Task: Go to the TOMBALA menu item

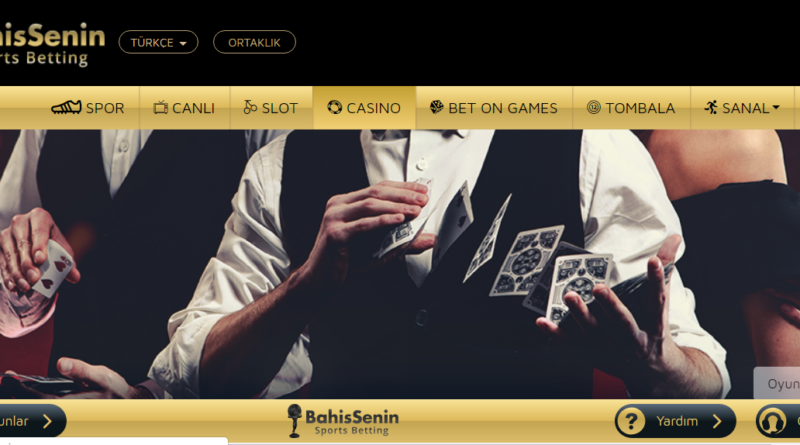Action: (631, 108)
